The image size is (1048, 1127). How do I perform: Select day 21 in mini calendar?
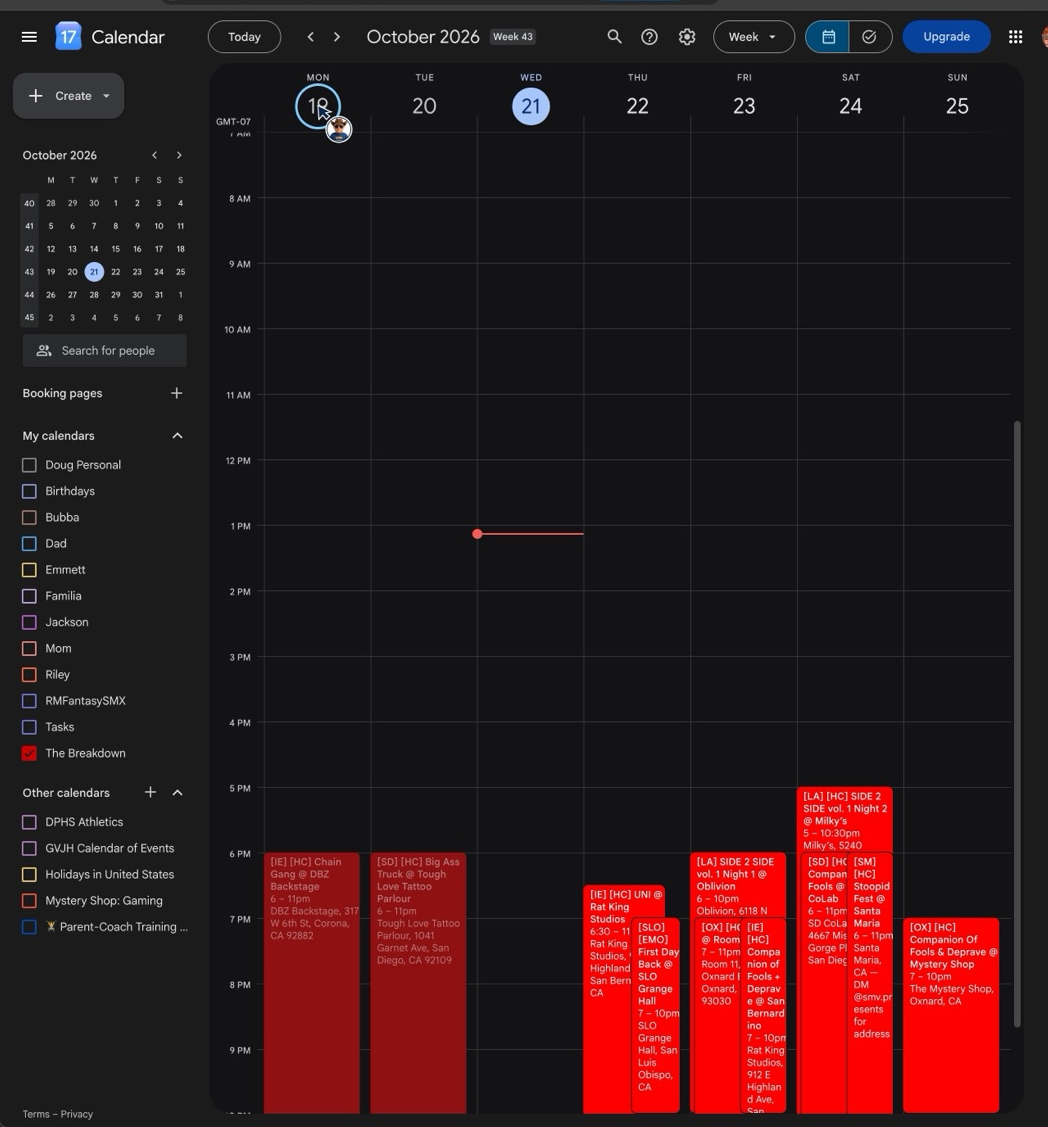tap(94, 272)
